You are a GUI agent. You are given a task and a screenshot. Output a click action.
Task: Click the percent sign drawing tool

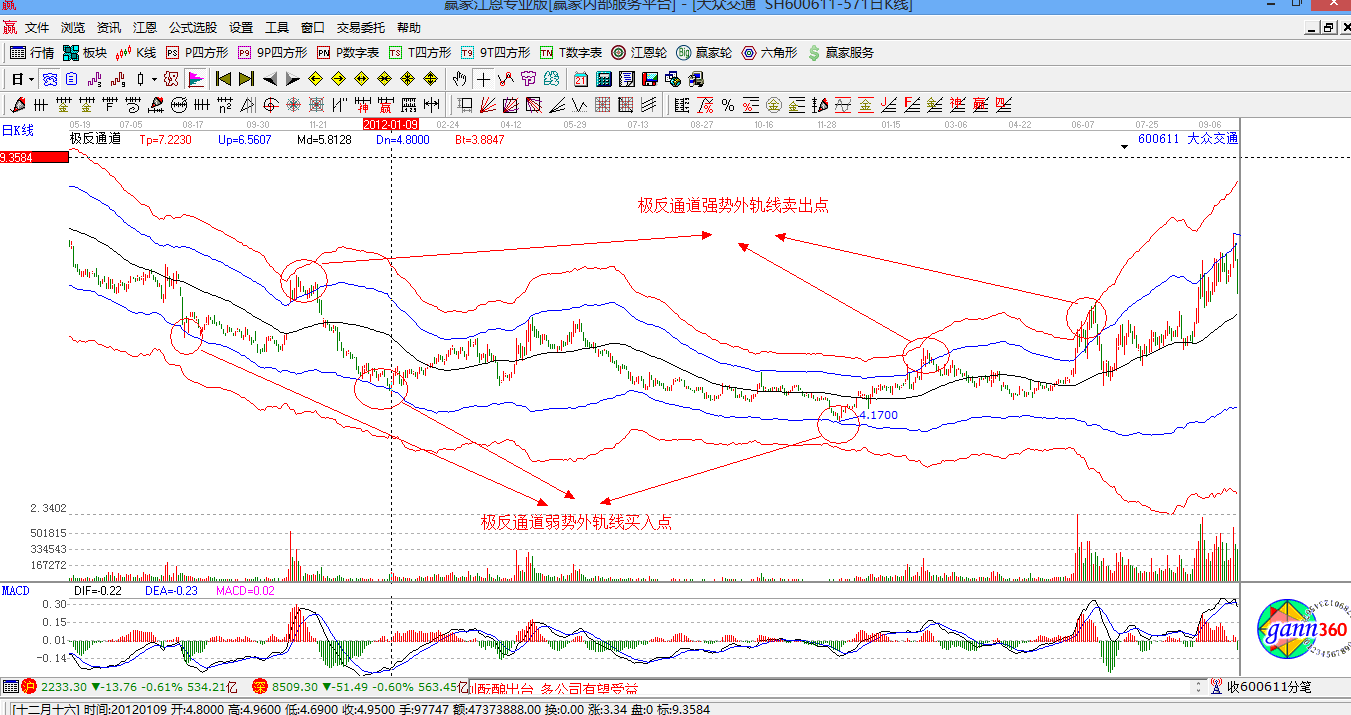click(x=727, y=105)
